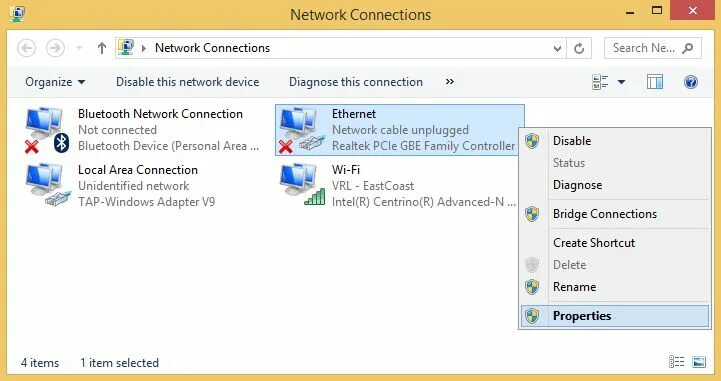The height and width of the screenshot is (381, 721).
Task: Go up one folder level arrow
Action: [x=102, y=48]
